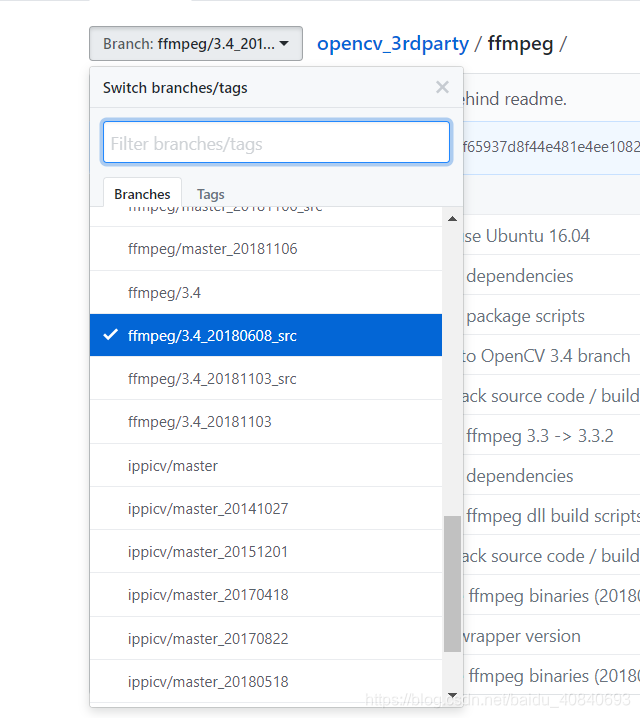Select branch ffmpeg/3.4_20181103

(266, 421)
